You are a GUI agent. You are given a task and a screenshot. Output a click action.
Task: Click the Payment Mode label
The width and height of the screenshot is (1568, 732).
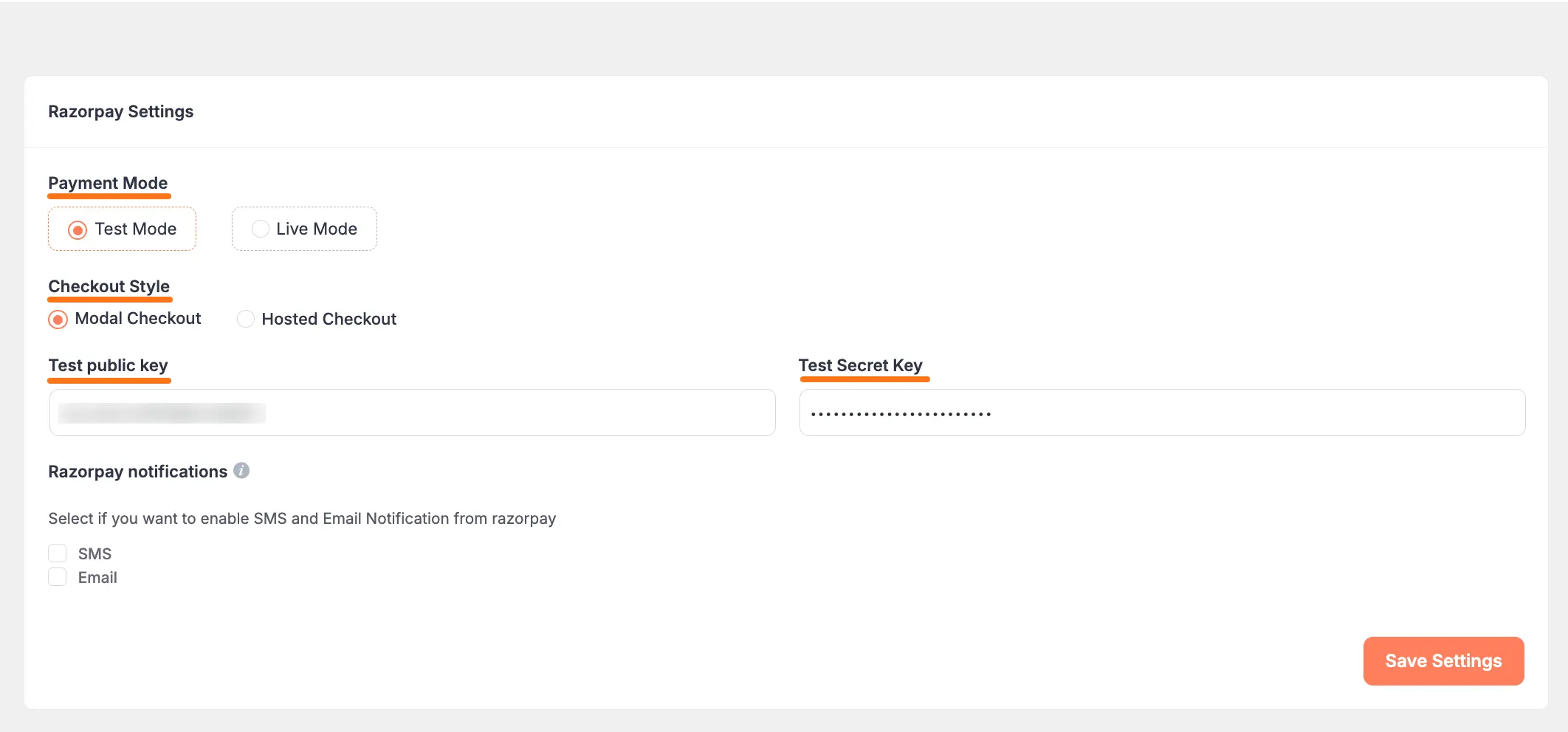click(x=108, y=182)
